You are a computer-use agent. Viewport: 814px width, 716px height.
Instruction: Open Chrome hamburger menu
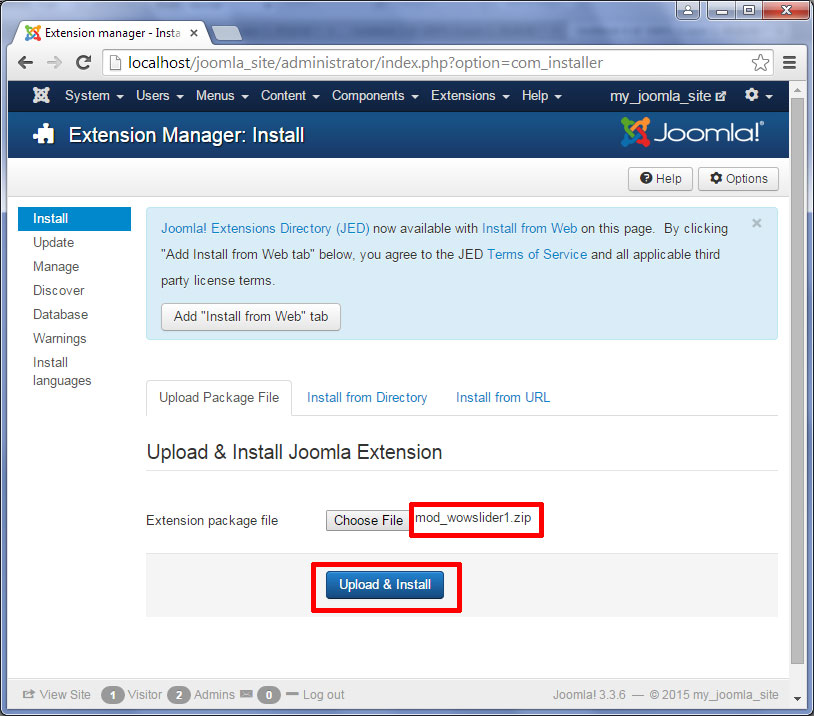[x=790, y=63]
